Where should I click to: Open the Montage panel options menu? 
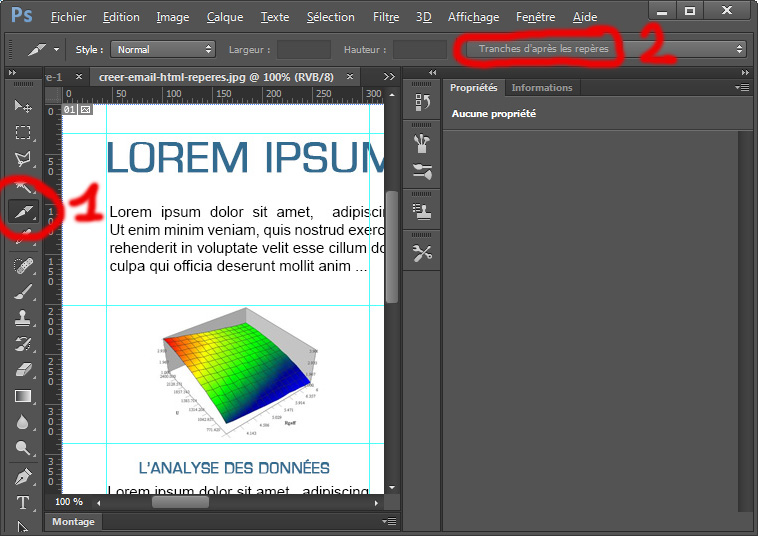point(389,522)
